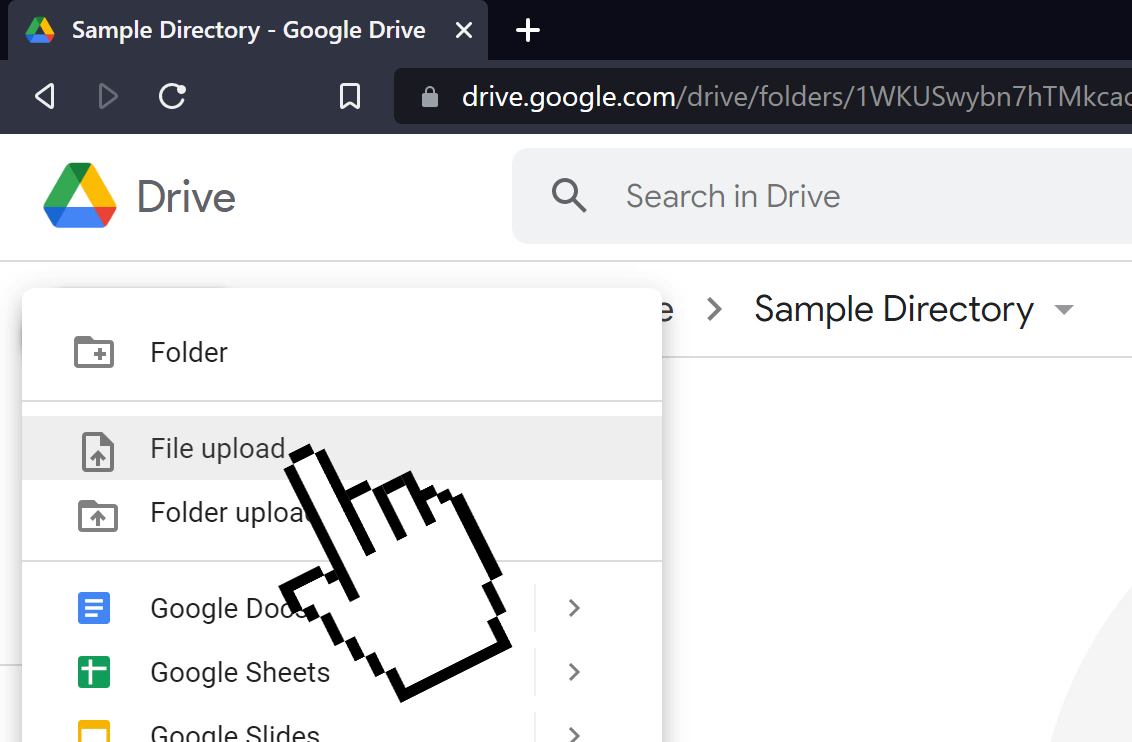Click the new folder icon
1132x742 pixels.
coord(94,352)
